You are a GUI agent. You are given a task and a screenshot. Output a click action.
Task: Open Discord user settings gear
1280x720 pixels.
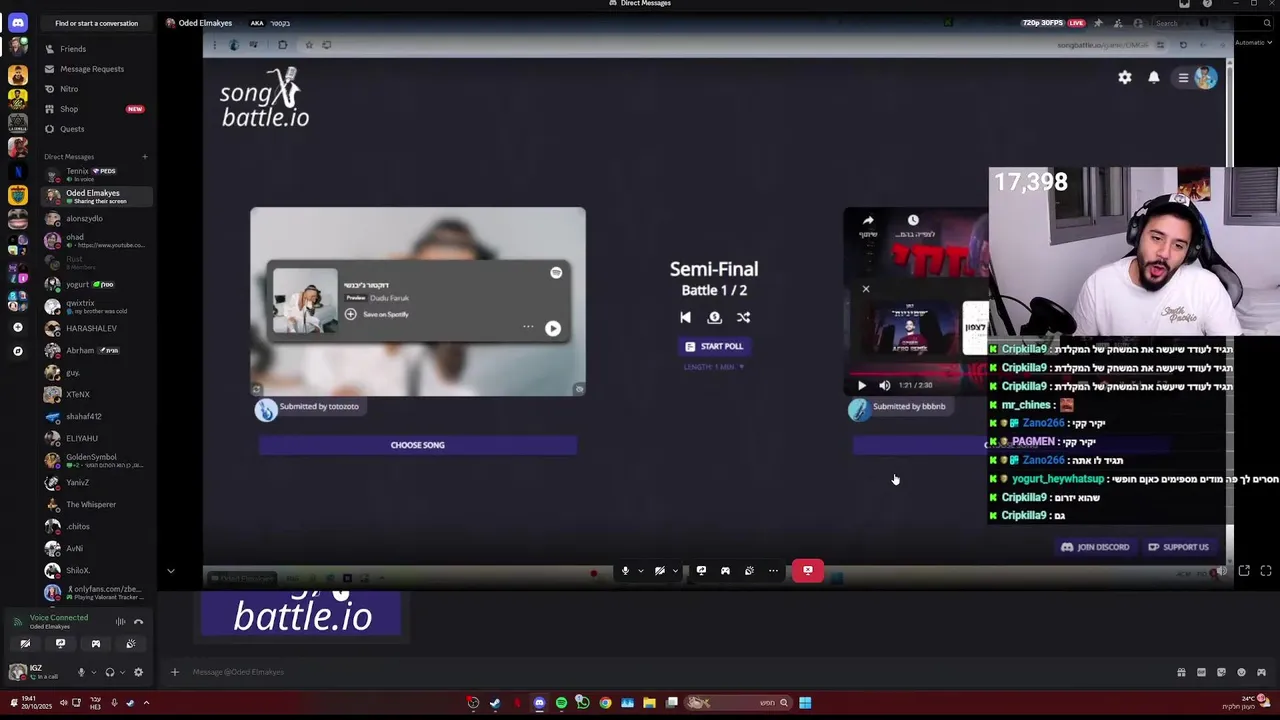[x=138, y=672]
